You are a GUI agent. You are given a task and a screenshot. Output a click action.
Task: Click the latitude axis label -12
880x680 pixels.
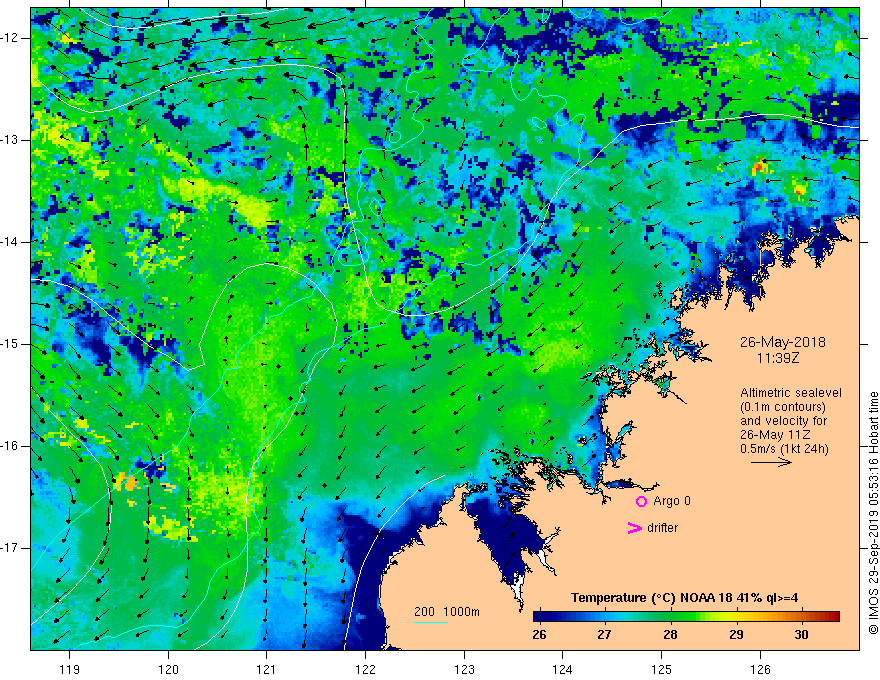pos(11,38)
